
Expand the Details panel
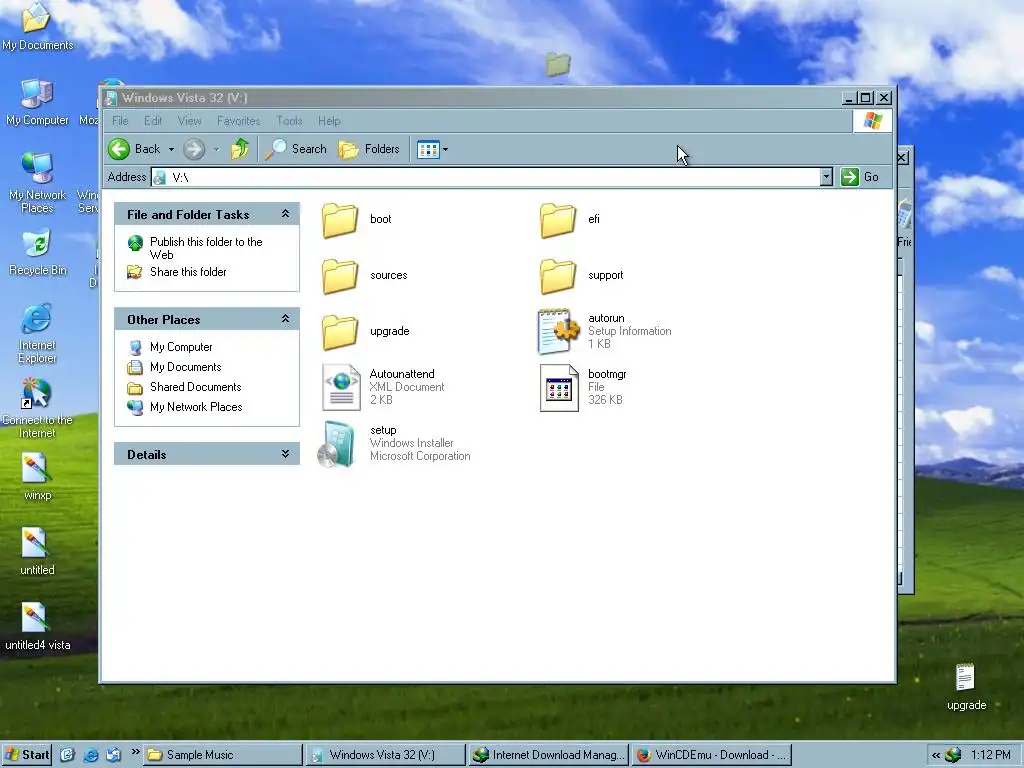tap(285, 454)
